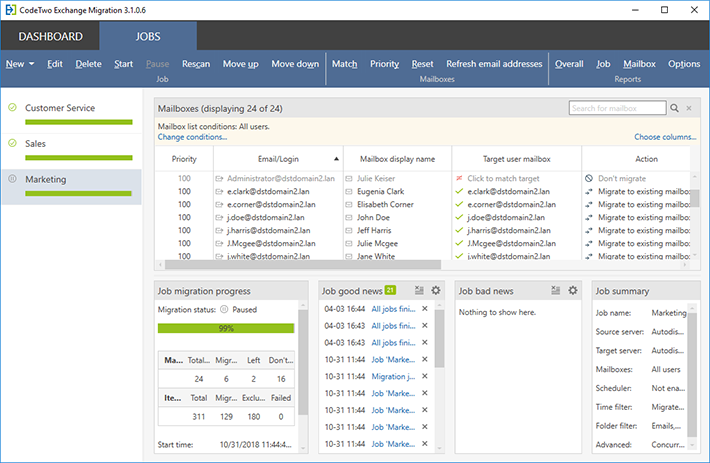This screenshot has width=710, height=463.
Task: Click the mailbox icon beside Eugenia Clark
Action: (349, 191)
